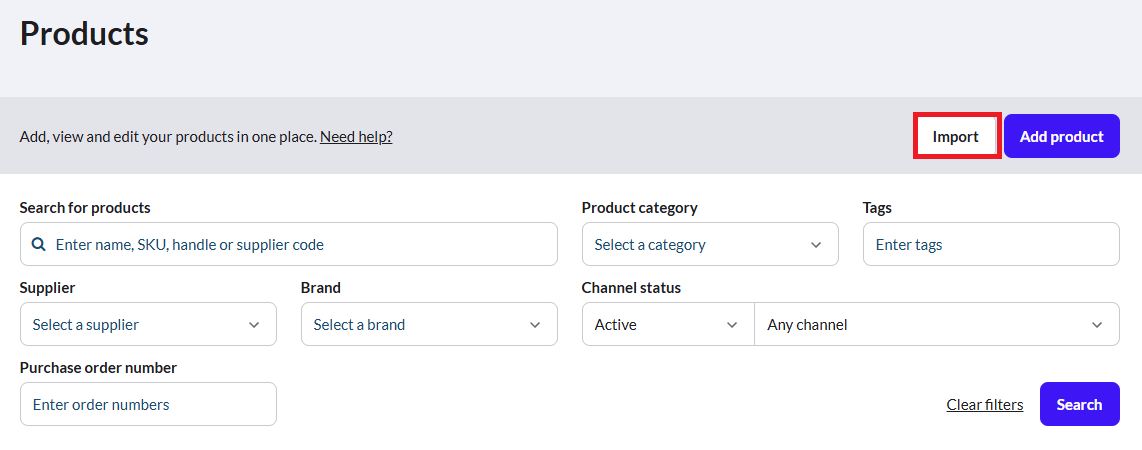The image size is (1142, 450).
Task: Open the Product category dropdown
Action: pyautogui.click(x=710, y=244)
